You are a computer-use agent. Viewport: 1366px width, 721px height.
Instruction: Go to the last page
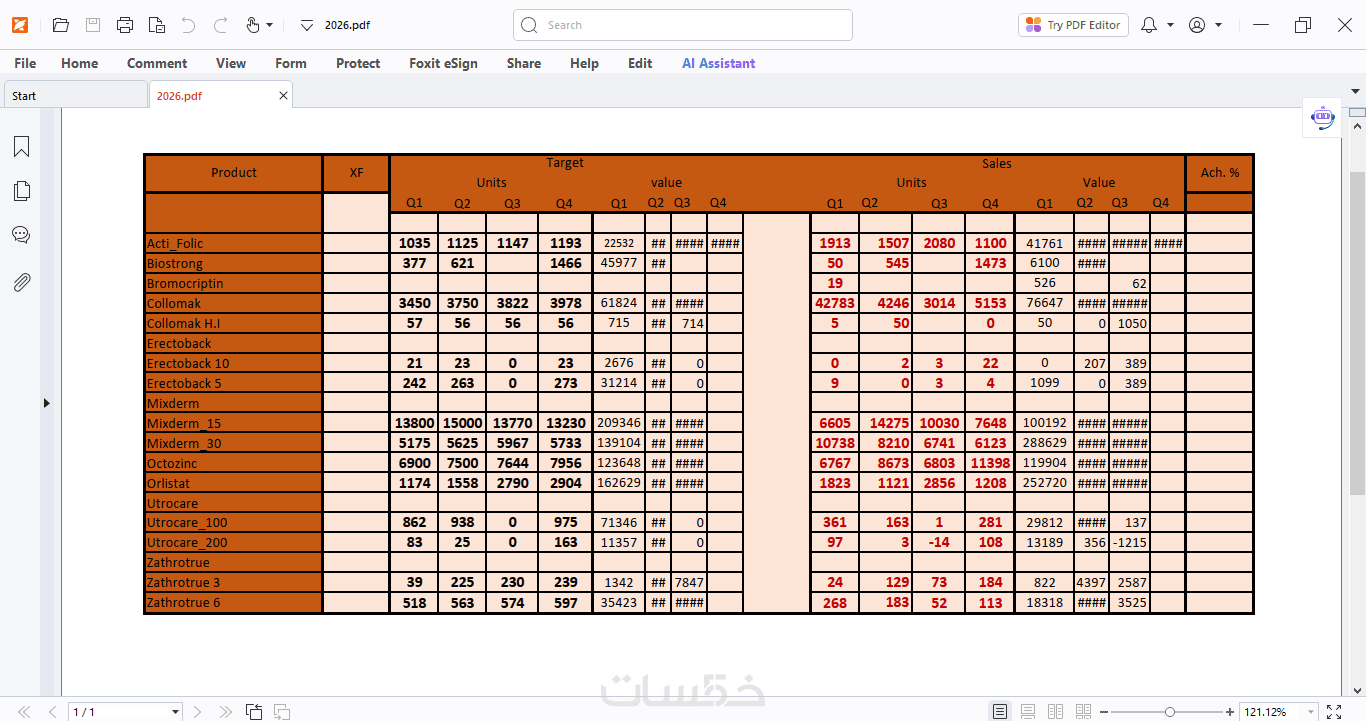point(226,712)
